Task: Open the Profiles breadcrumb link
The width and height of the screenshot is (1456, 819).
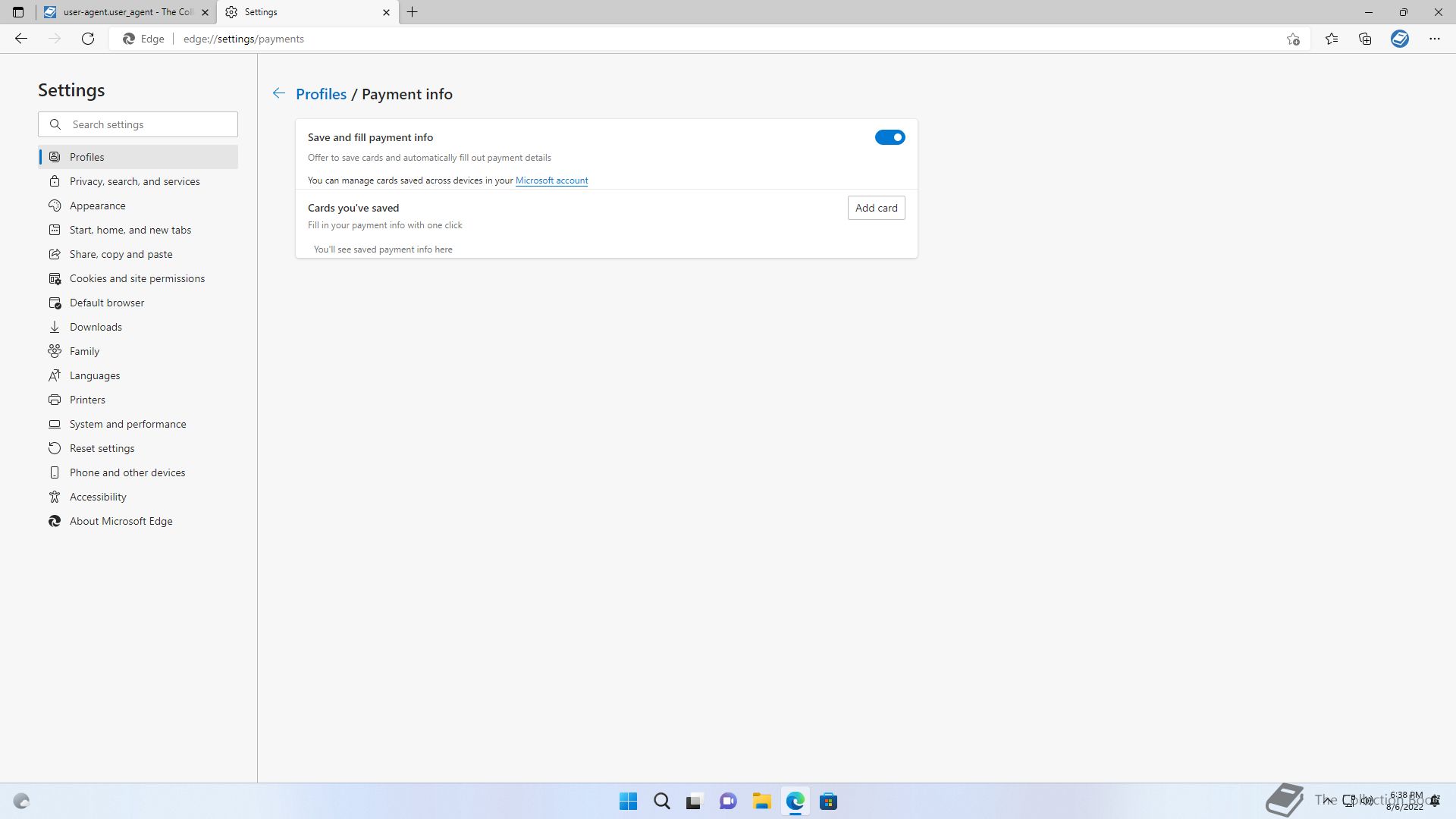Action: click(321, 94)
